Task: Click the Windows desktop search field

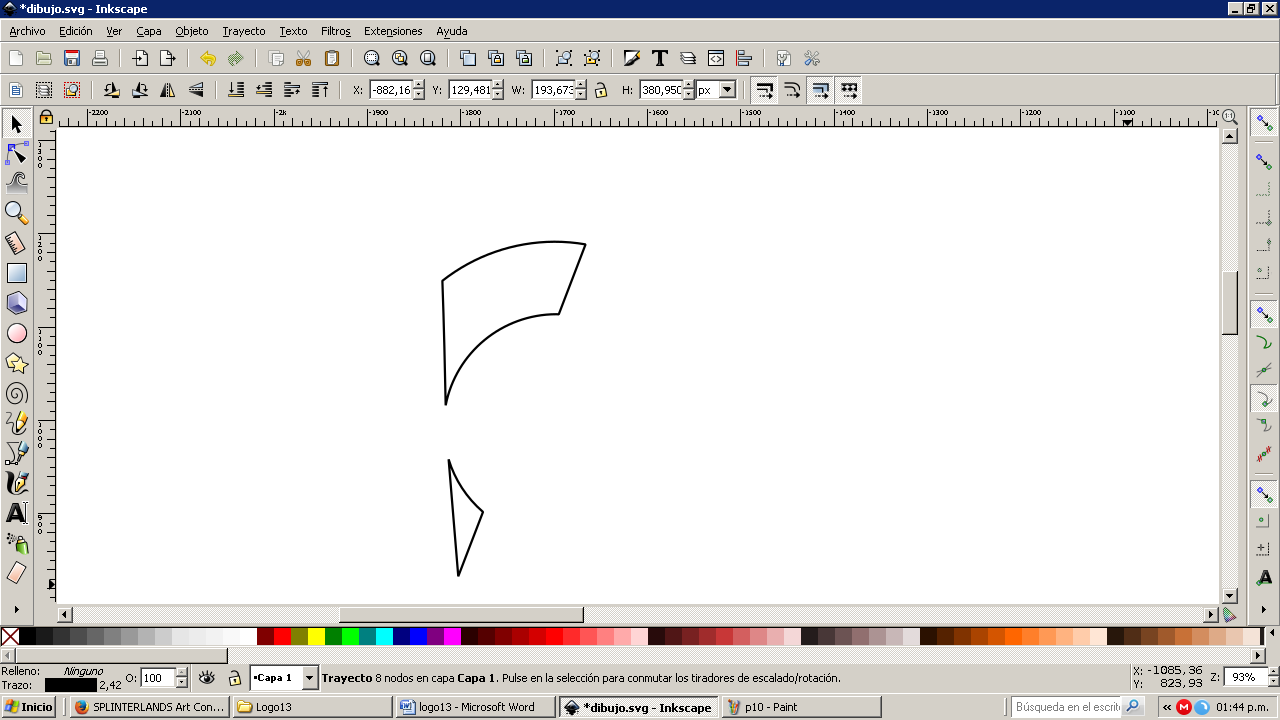Action: click(1066, 707)
